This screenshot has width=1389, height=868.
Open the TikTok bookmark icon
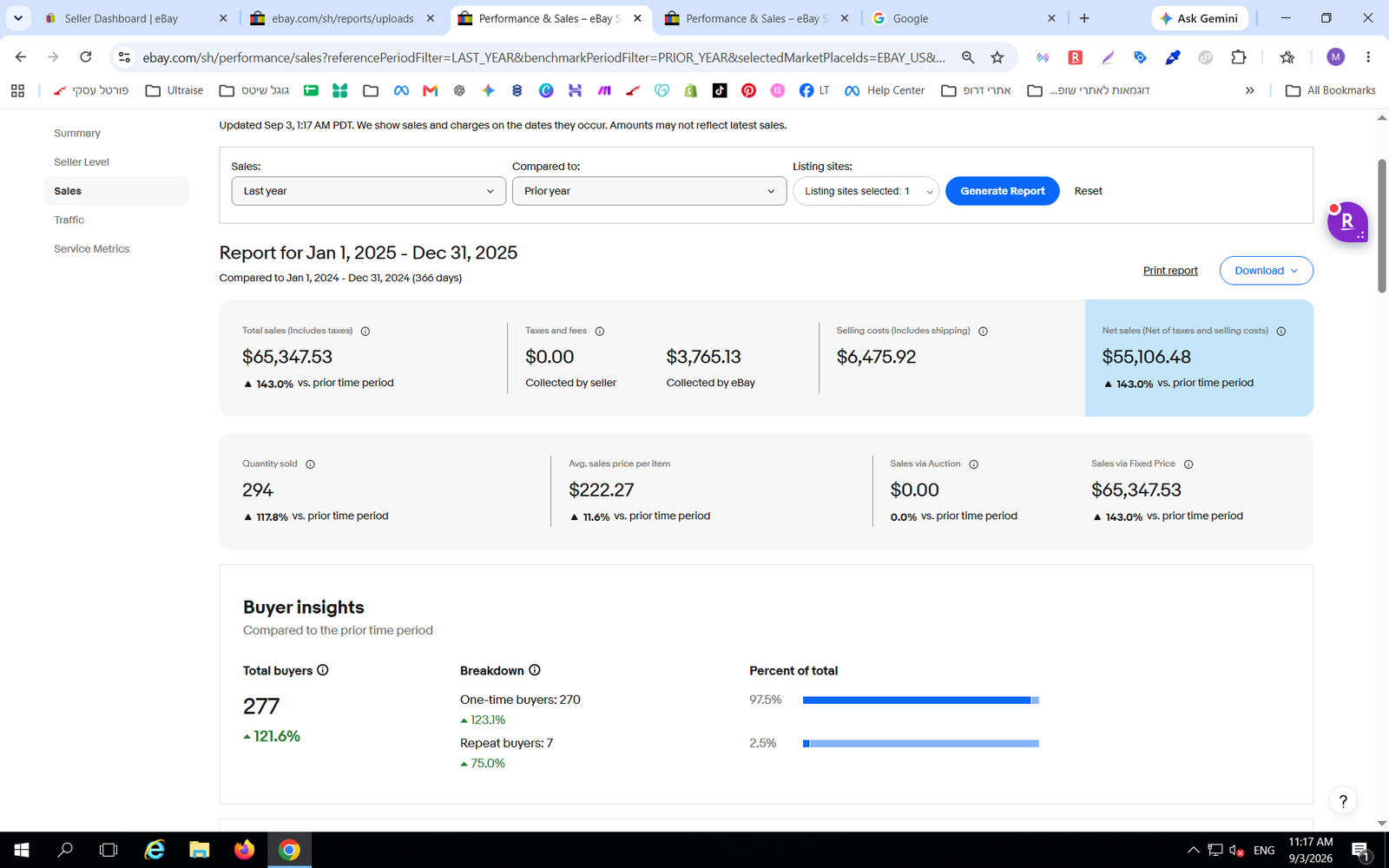pyautogui.click(x=720, y=90)
